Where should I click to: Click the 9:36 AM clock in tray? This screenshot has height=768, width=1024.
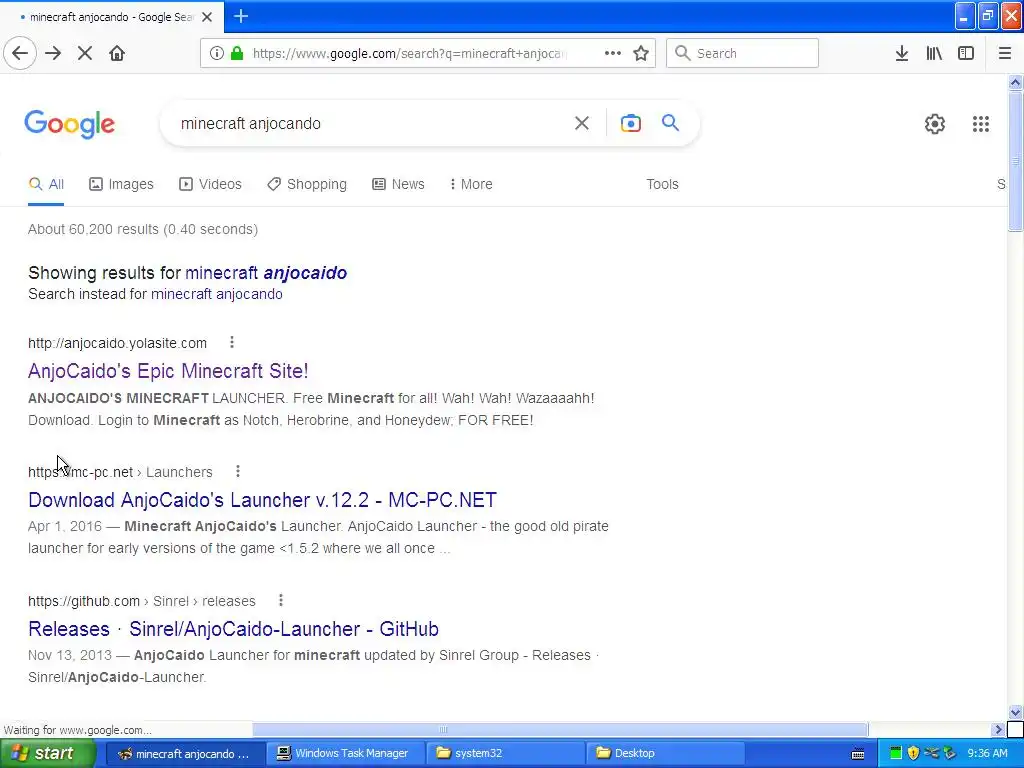tap(987, 754)
